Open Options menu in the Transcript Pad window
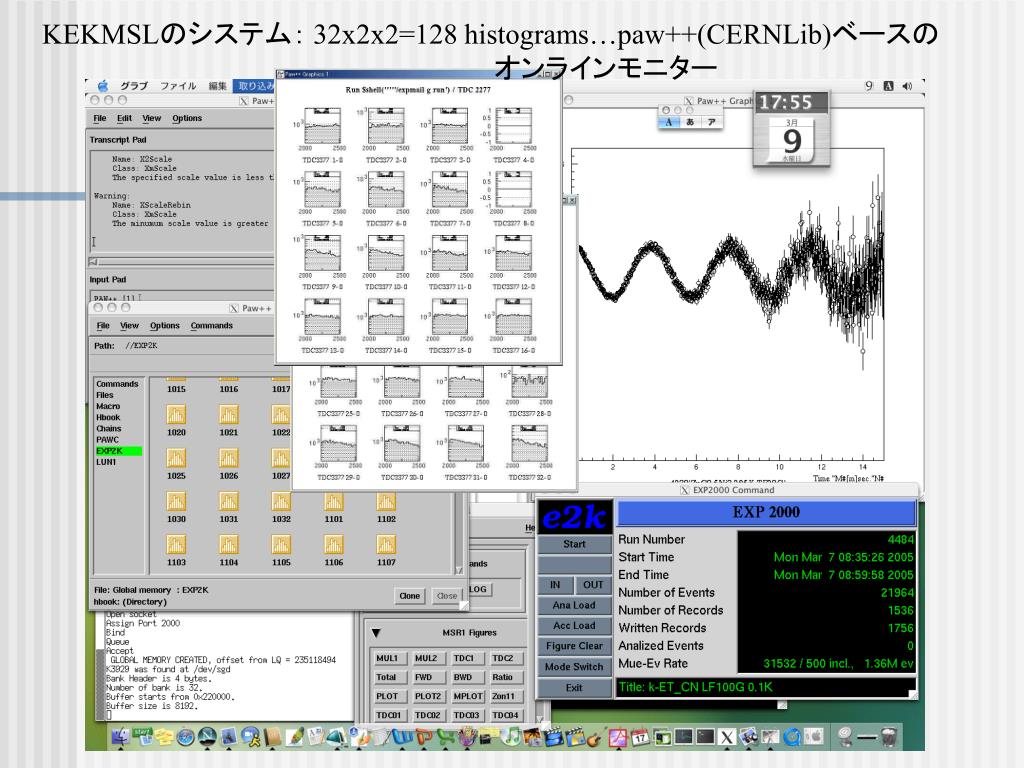1024x768 pixels. (x=187, y=118)
